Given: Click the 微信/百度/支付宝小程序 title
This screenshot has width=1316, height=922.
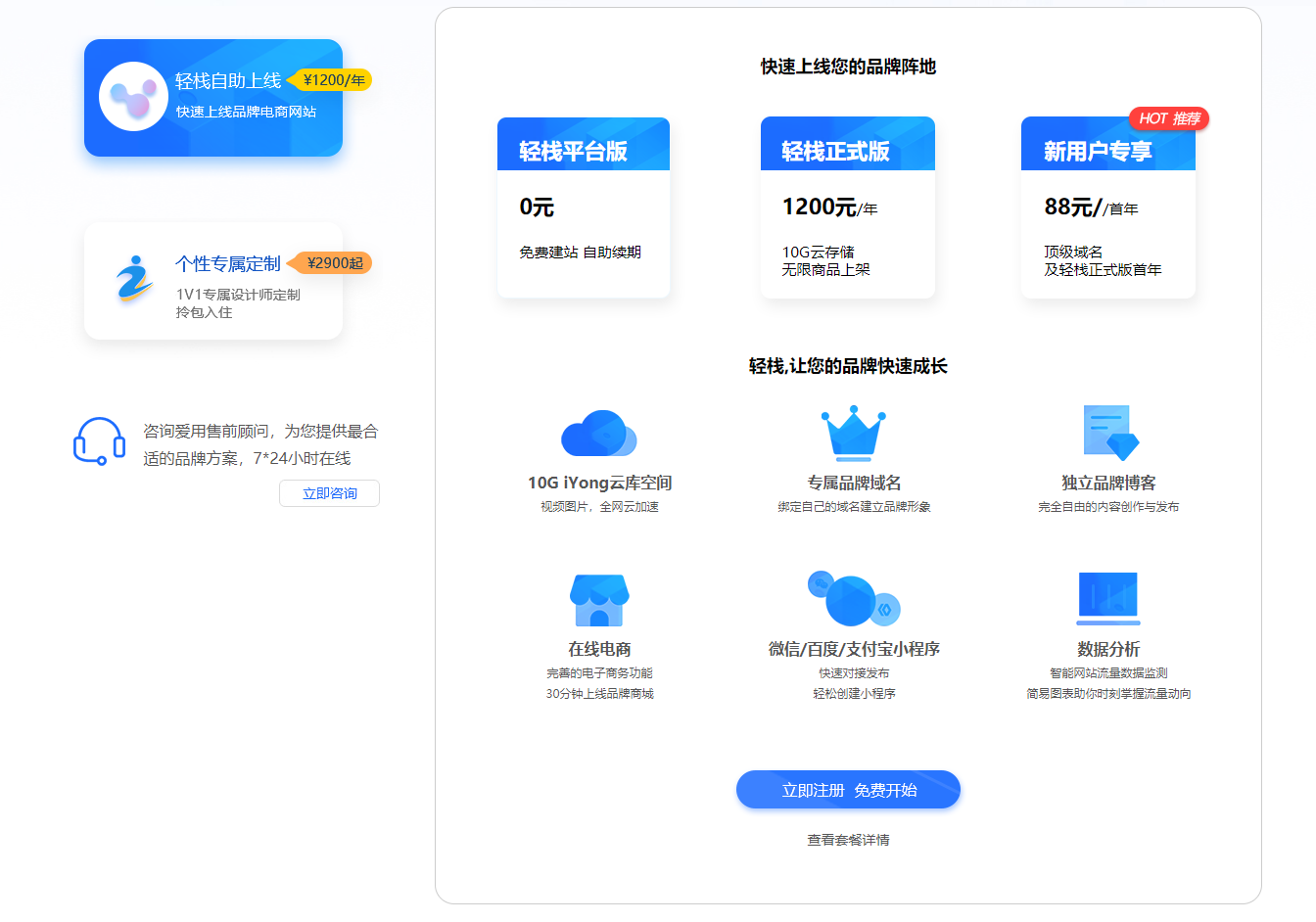Looking at the screenshot, I should pyautogui.click(x=854, y=649).
